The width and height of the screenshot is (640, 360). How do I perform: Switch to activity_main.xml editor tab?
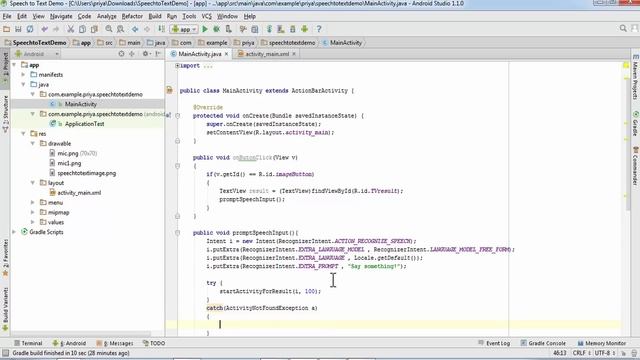(x=267, y=54)
